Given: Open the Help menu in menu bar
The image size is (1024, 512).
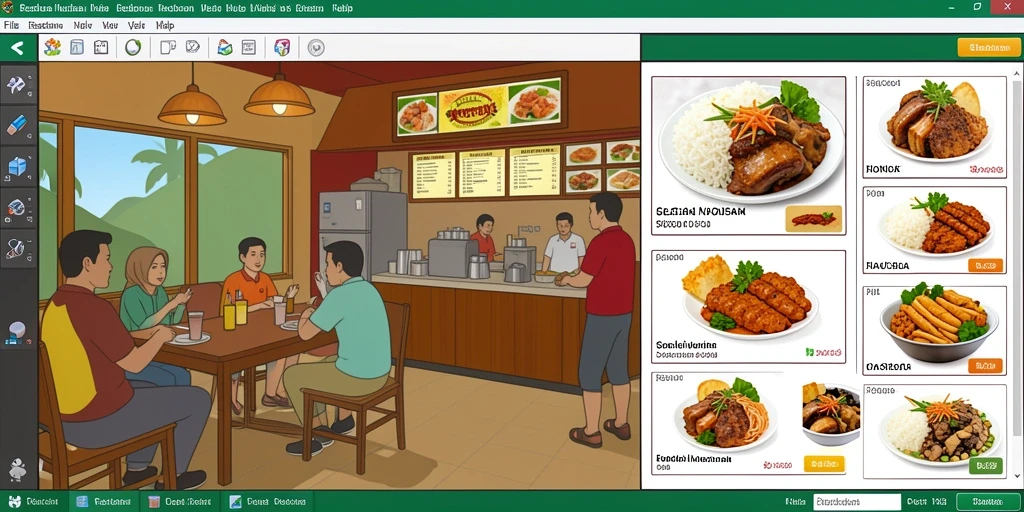Looking at the screenshot, I should pos(165,25).
